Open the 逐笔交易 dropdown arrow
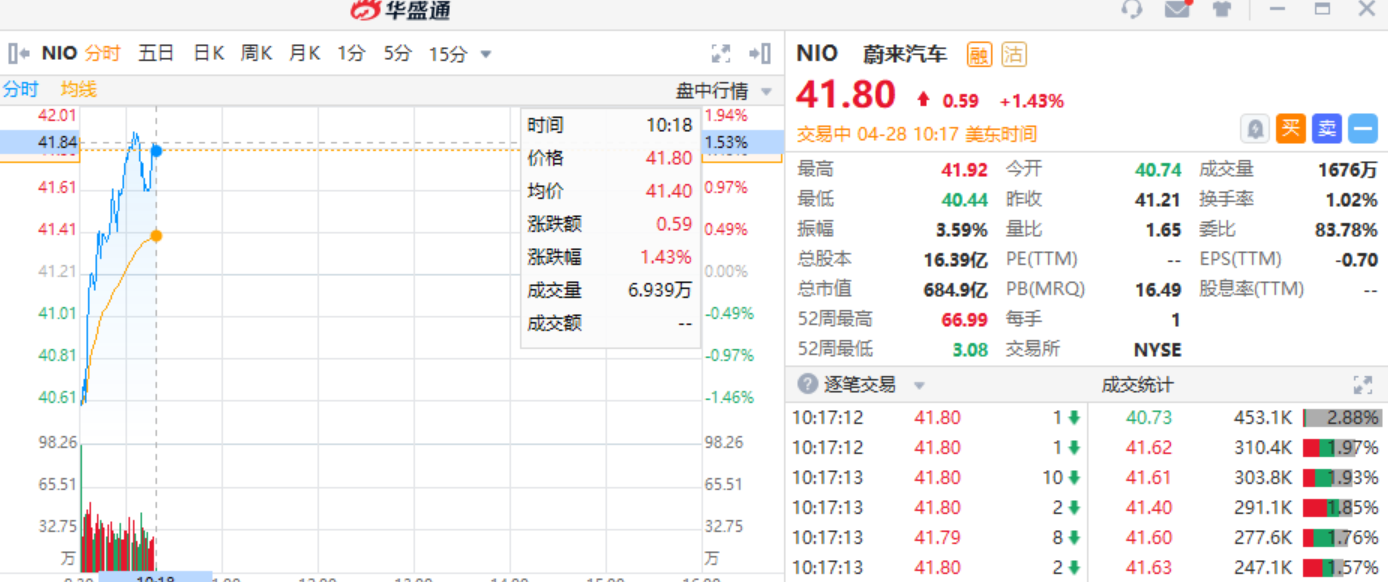This screenshot has height=582, width=1388. [919, 385]
